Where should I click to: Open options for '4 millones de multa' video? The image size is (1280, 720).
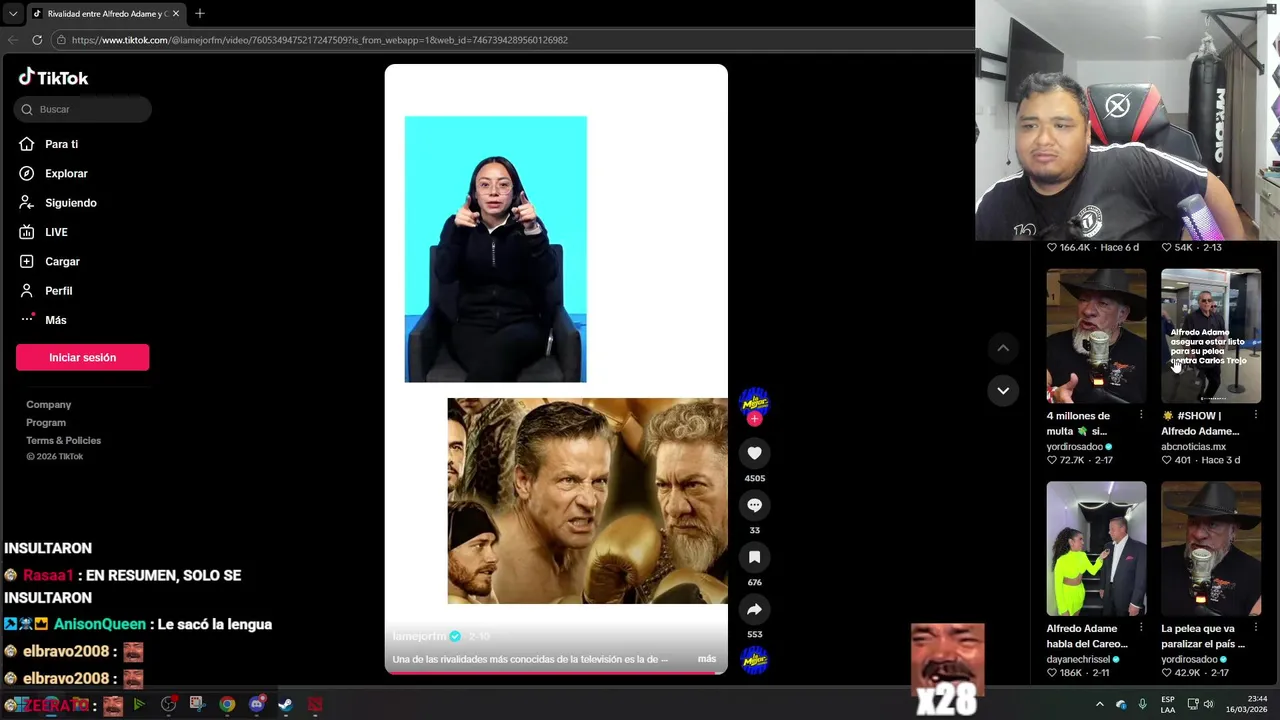(x=1141, y=415)
